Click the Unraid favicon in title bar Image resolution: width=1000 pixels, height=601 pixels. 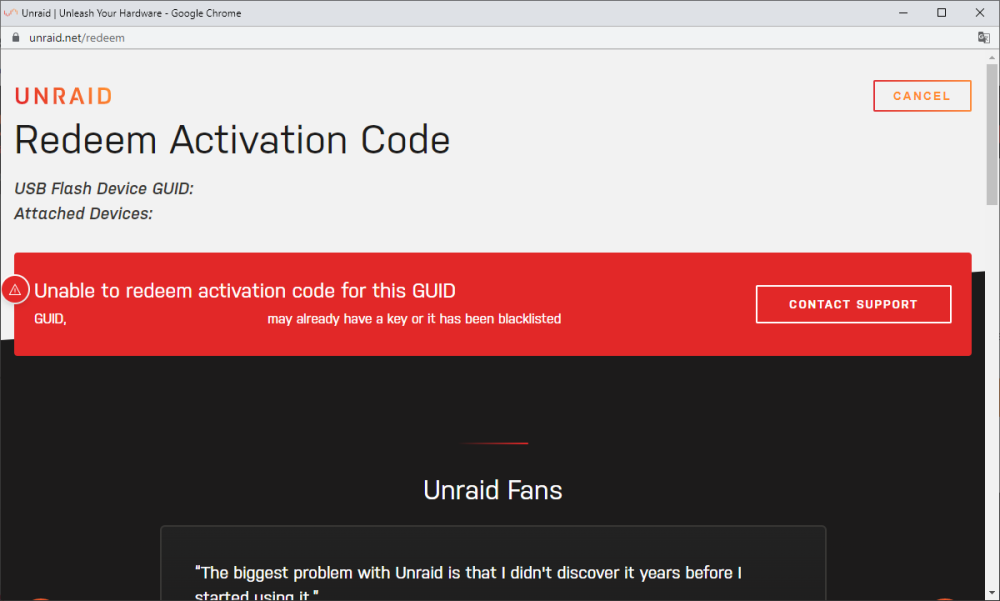tap(11, 13)
